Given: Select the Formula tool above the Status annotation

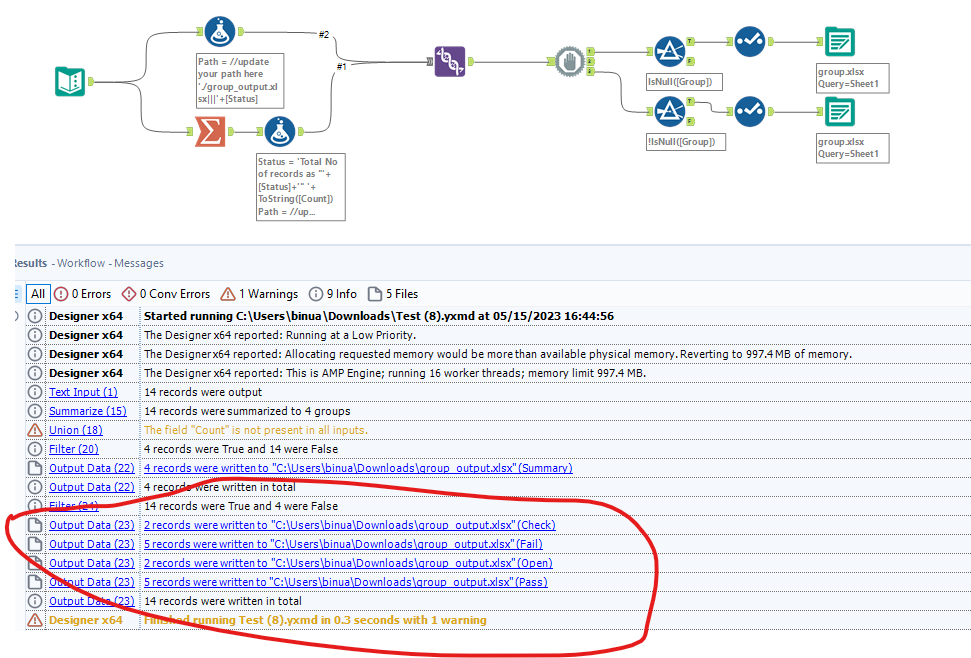Looking at the screenshot, I should click(x=280, y=131).
